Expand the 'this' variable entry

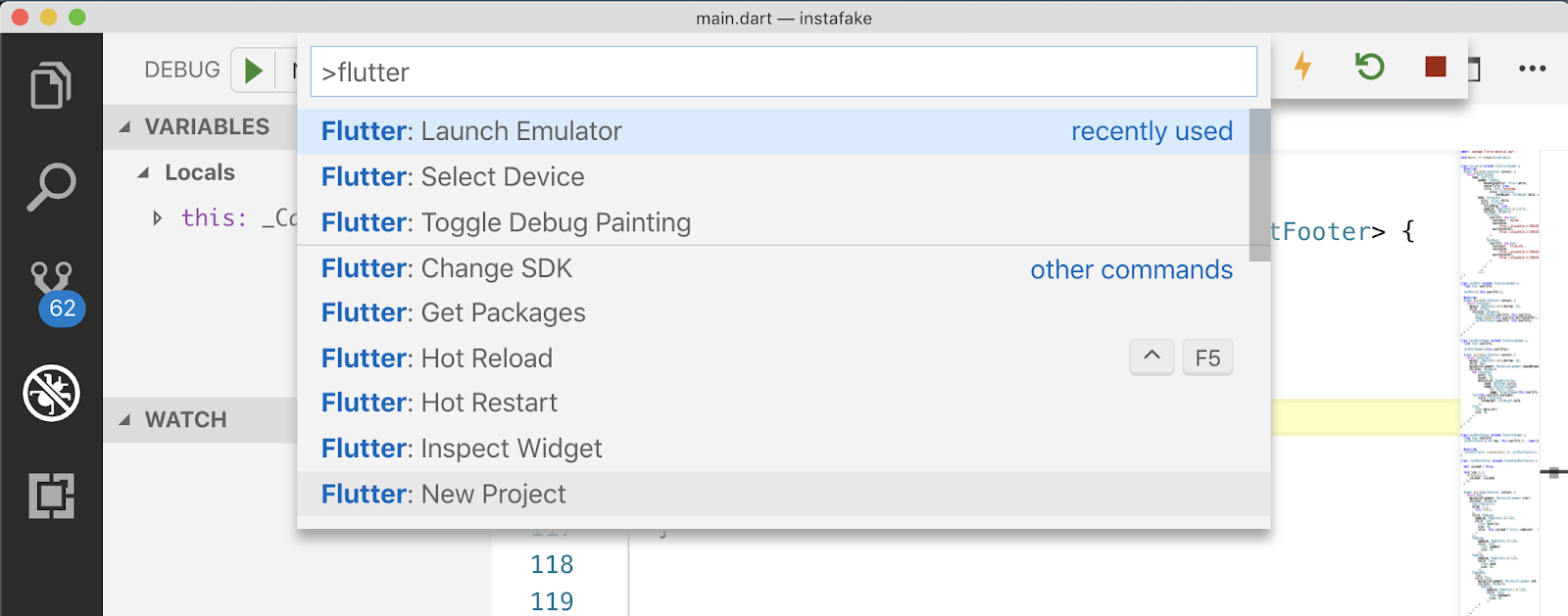157,217
